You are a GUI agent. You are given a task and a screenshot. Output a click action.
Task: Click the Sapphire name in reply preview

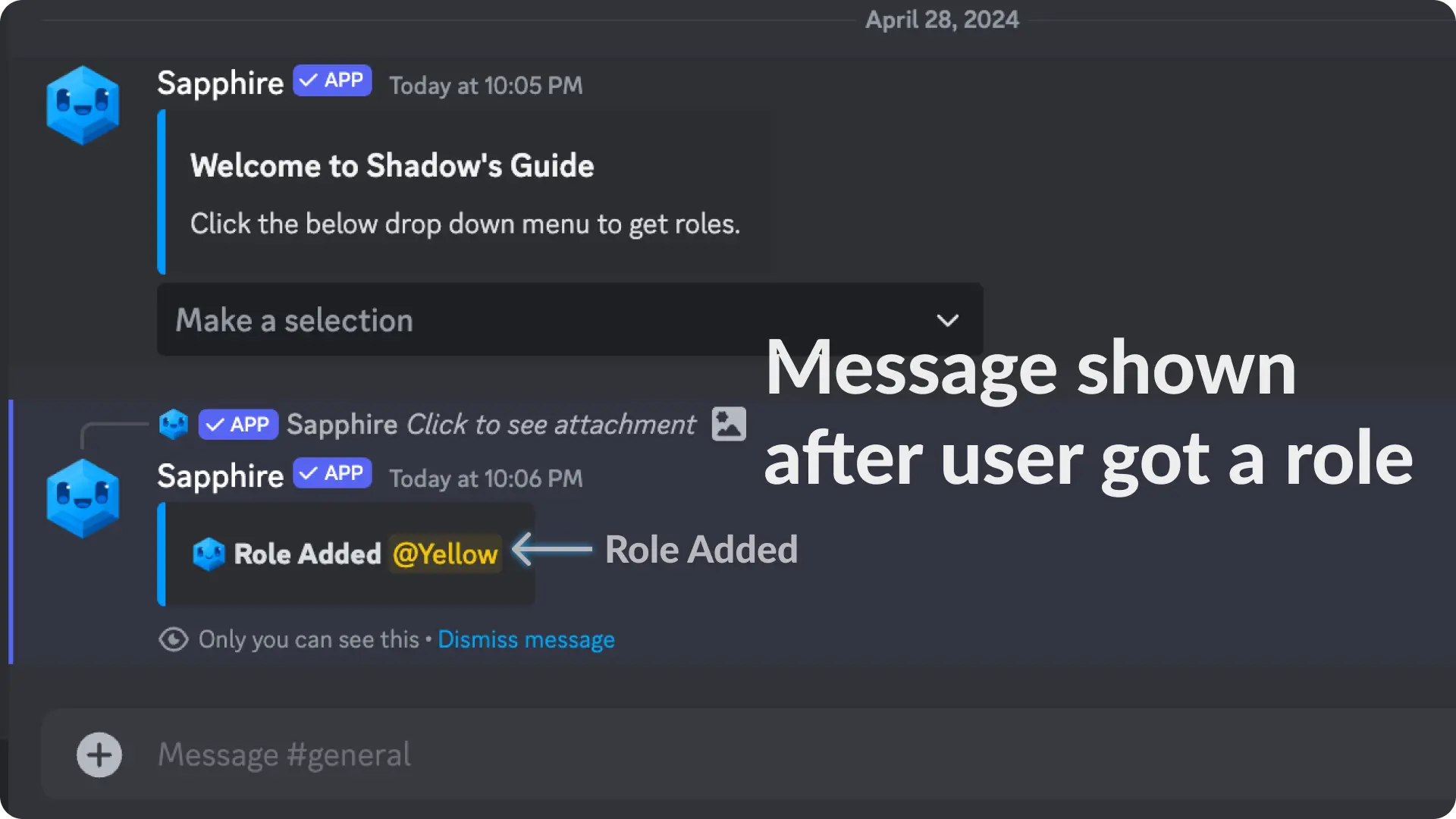pyautogui.click(x=342, y=425)
